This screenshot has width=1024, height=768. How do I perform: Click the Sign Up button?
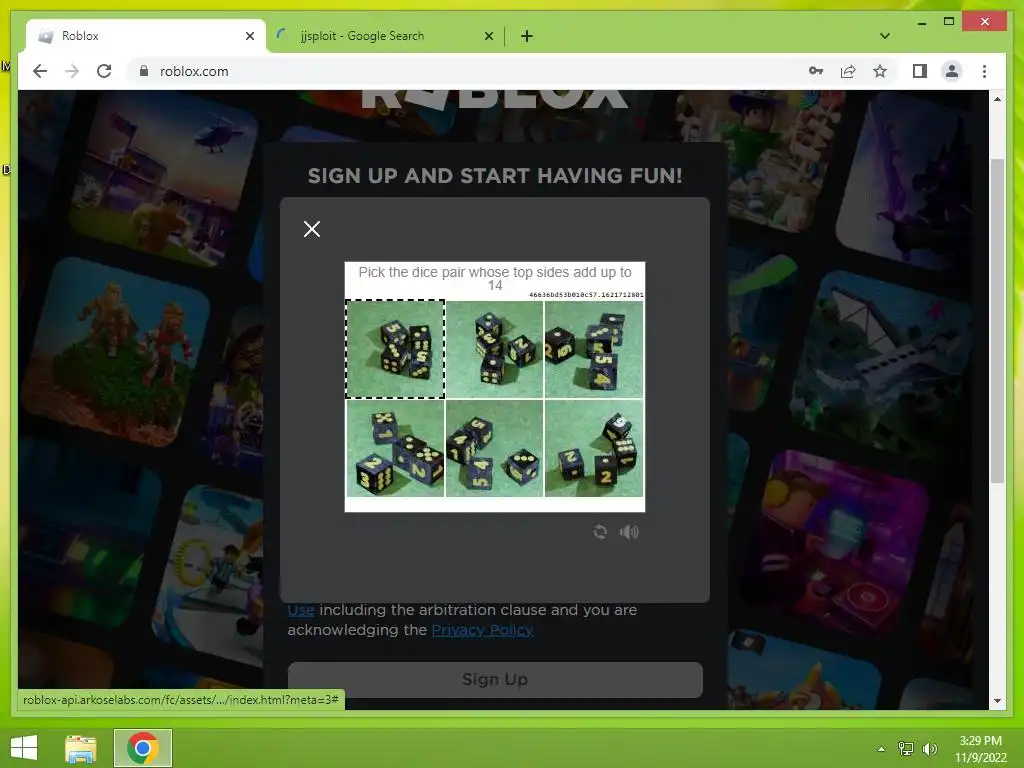tap(495, 679)
